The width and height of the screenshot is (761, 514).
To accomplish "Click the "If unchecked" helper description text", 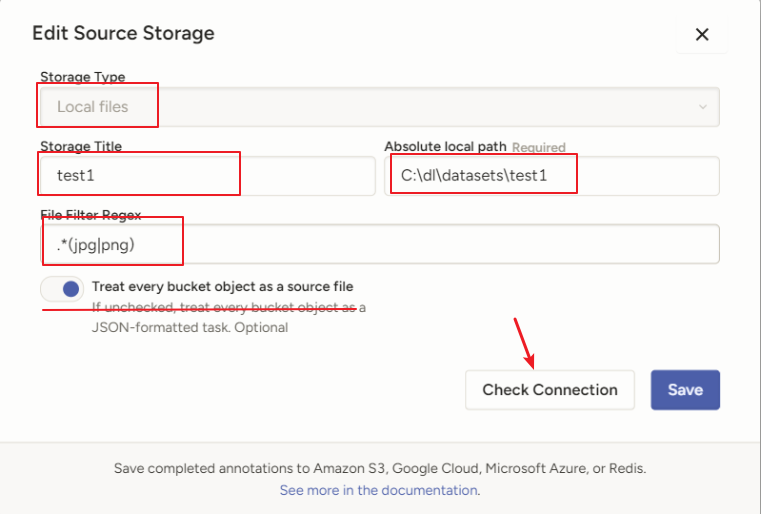I will point(228,317).
